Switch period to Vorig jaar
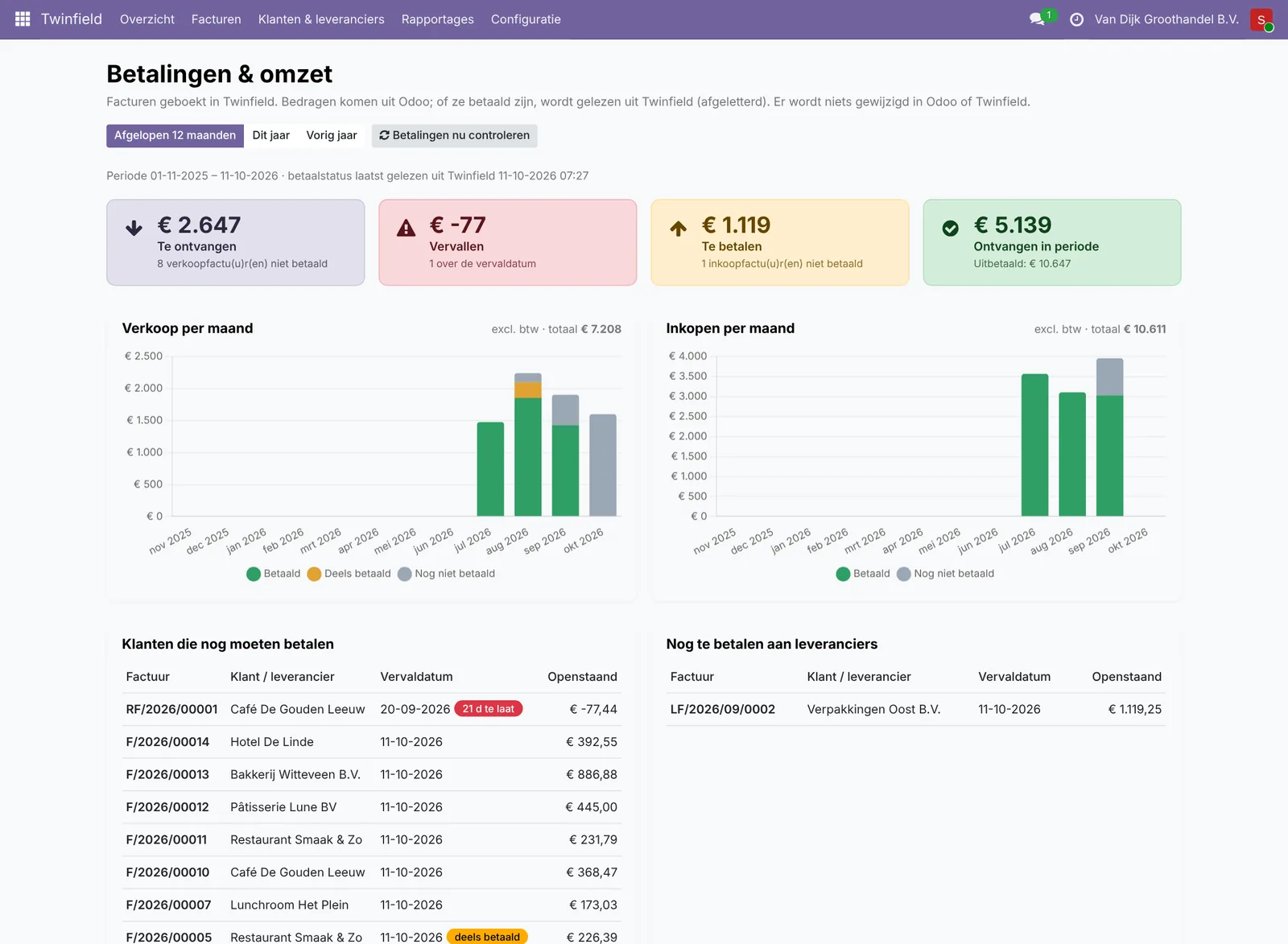1288x944 pixels. click(x=332, y=135)
